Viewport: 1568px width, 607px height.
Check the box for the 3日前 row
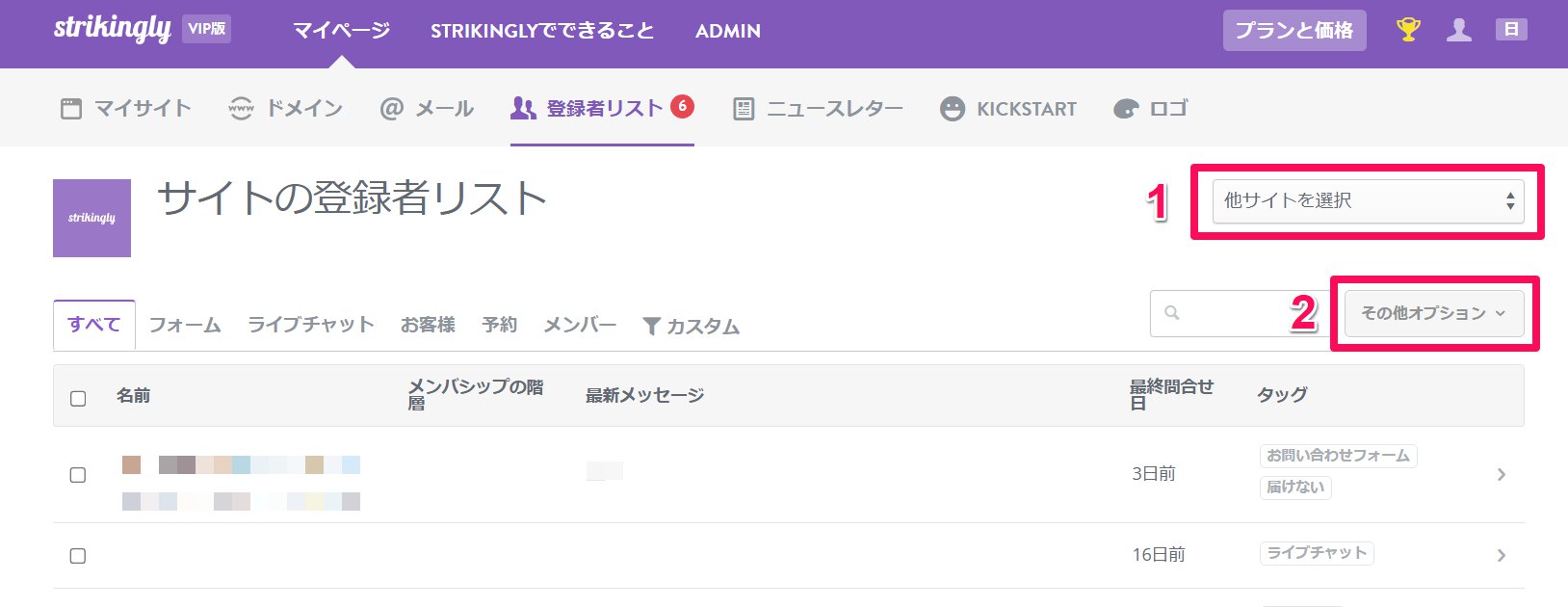[78, 475]
